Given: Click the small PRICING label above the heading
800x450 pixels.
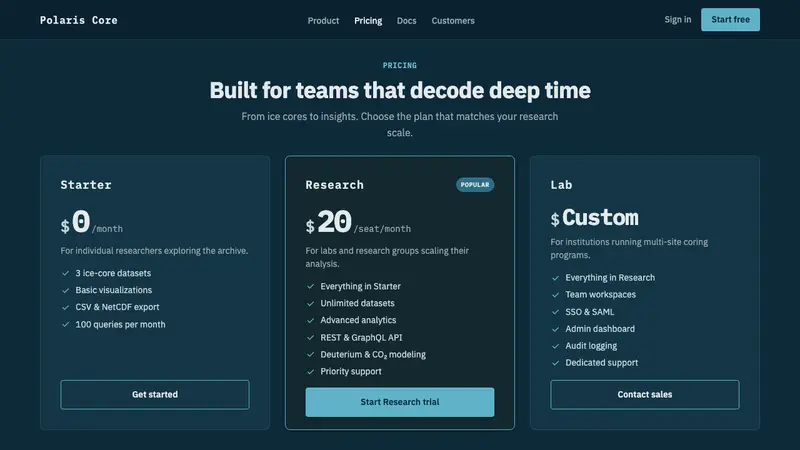Looking at the screenshot, I should coord(400,65).
